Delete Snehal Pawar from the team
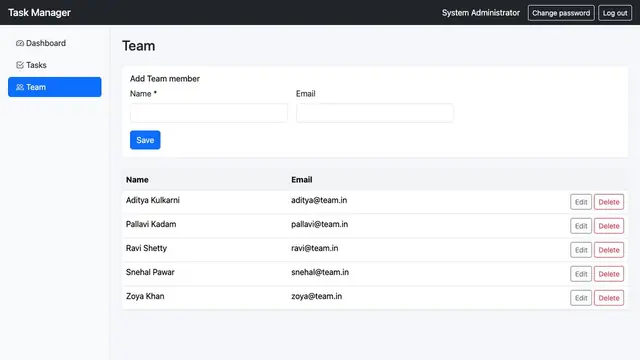 pyautogui.click(x=609, y=274)
